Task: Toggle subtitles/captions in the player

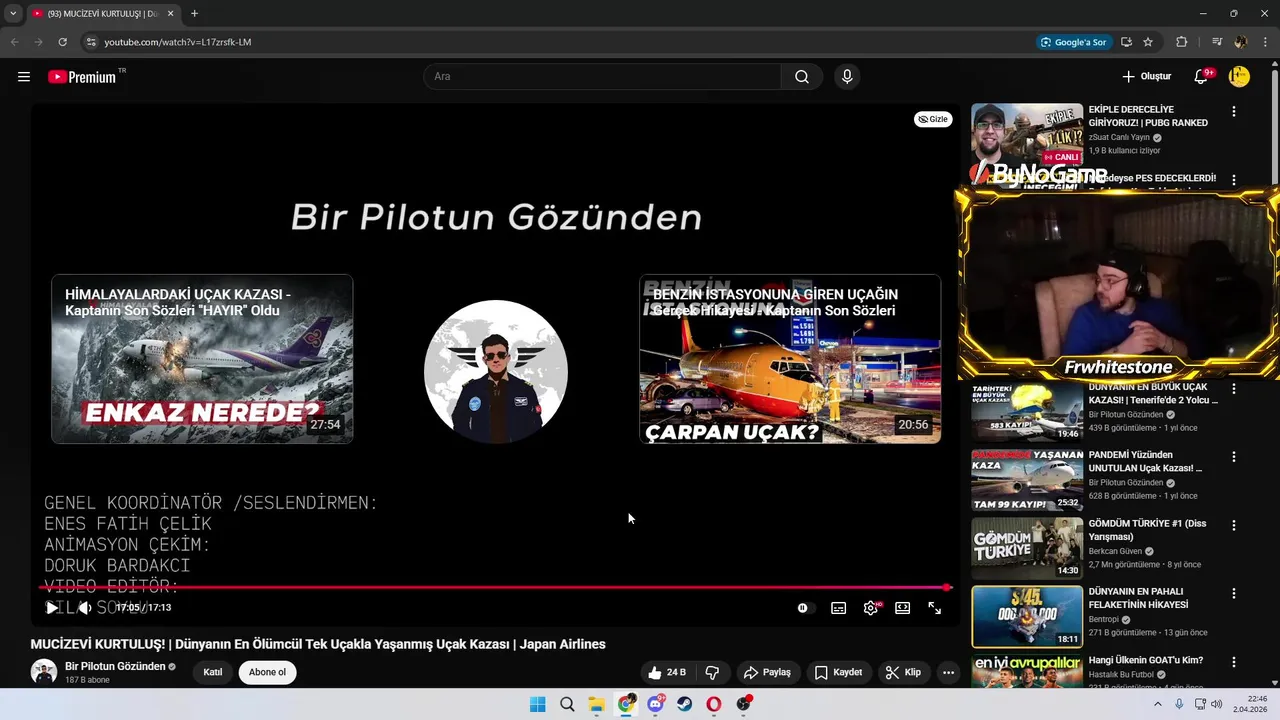Action: click(x=839, y=608)
